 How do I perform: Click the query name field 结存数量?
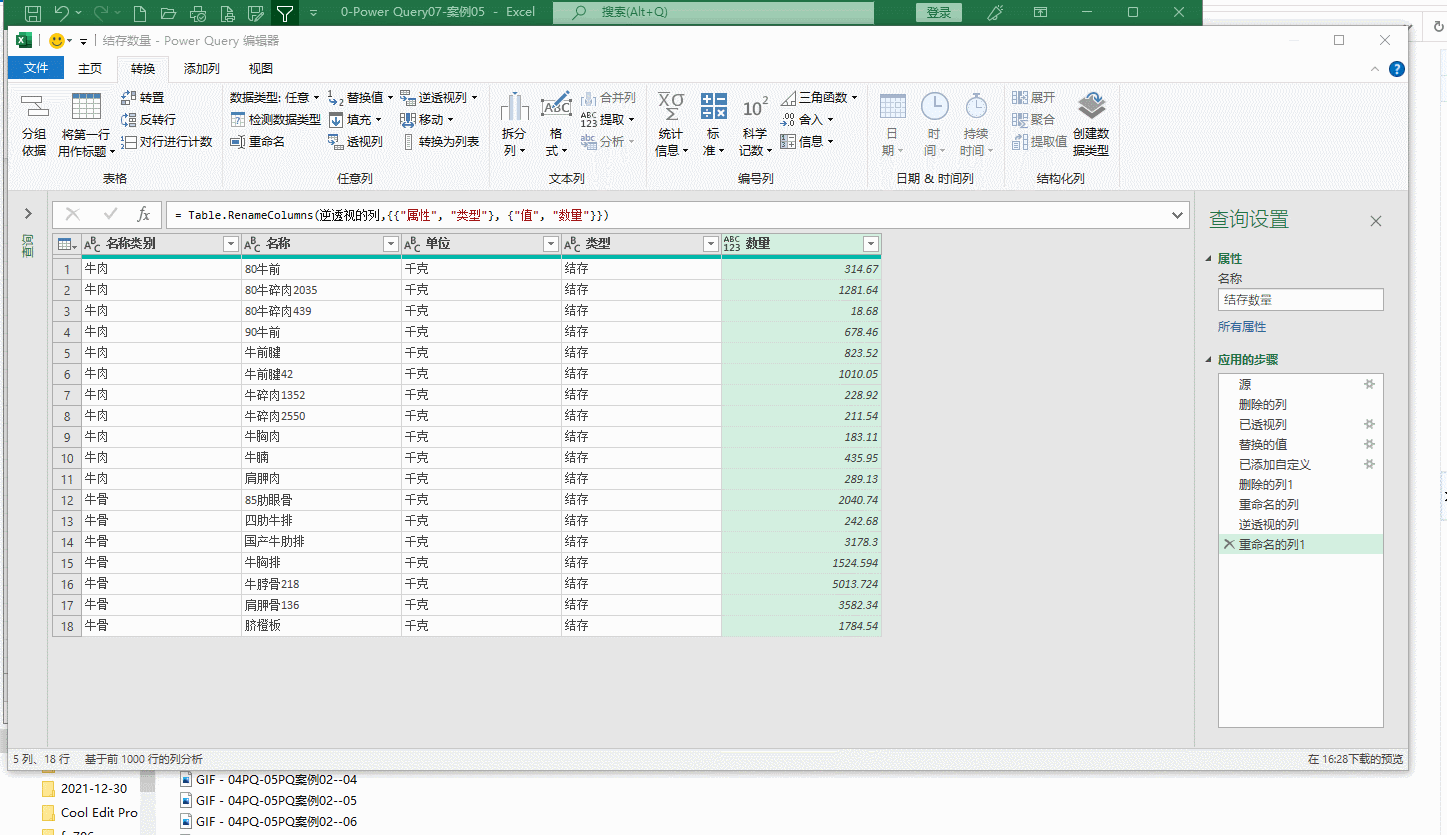pyautogui.click(x=1300, y=299)
